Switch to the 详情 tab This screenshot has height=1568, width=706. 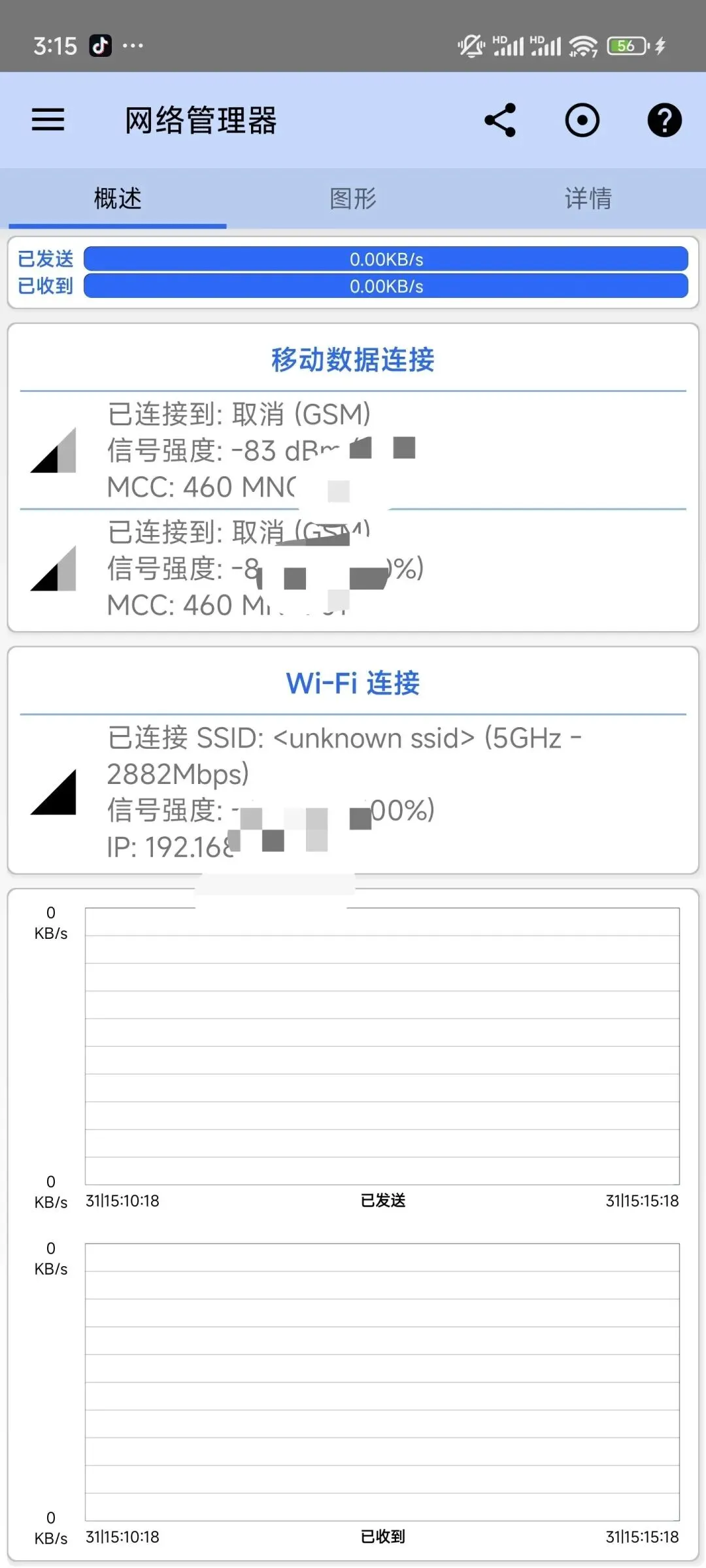588,199
